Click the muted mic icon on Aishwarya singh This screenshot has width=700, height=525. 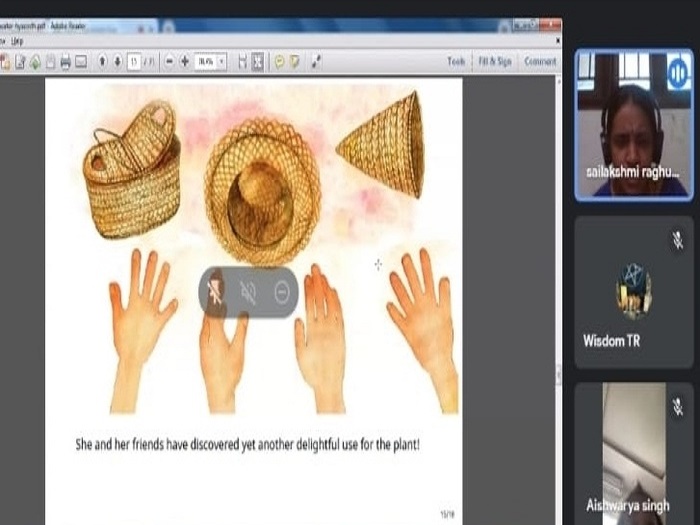click(x=678, y=406)
